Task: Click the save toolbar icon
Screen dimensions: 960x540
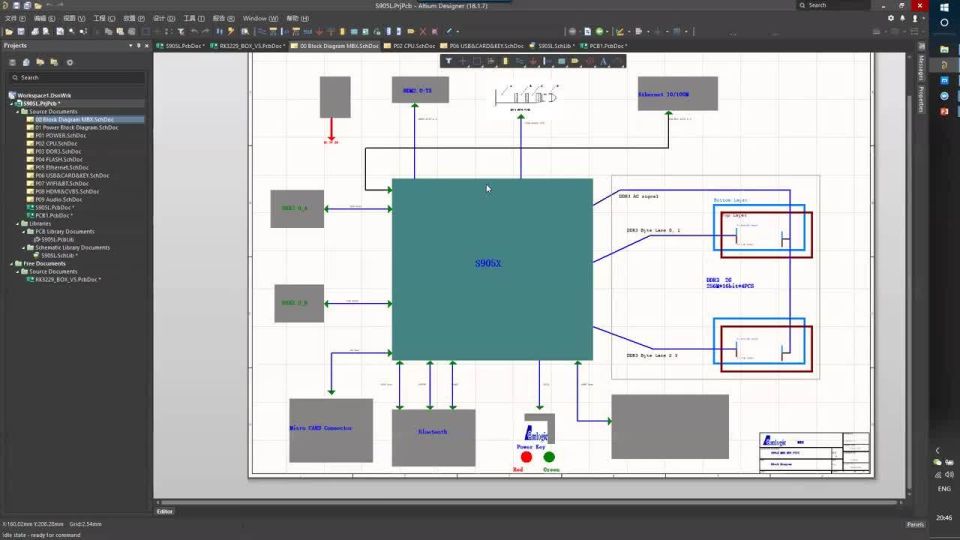Action: click(21, 31)
